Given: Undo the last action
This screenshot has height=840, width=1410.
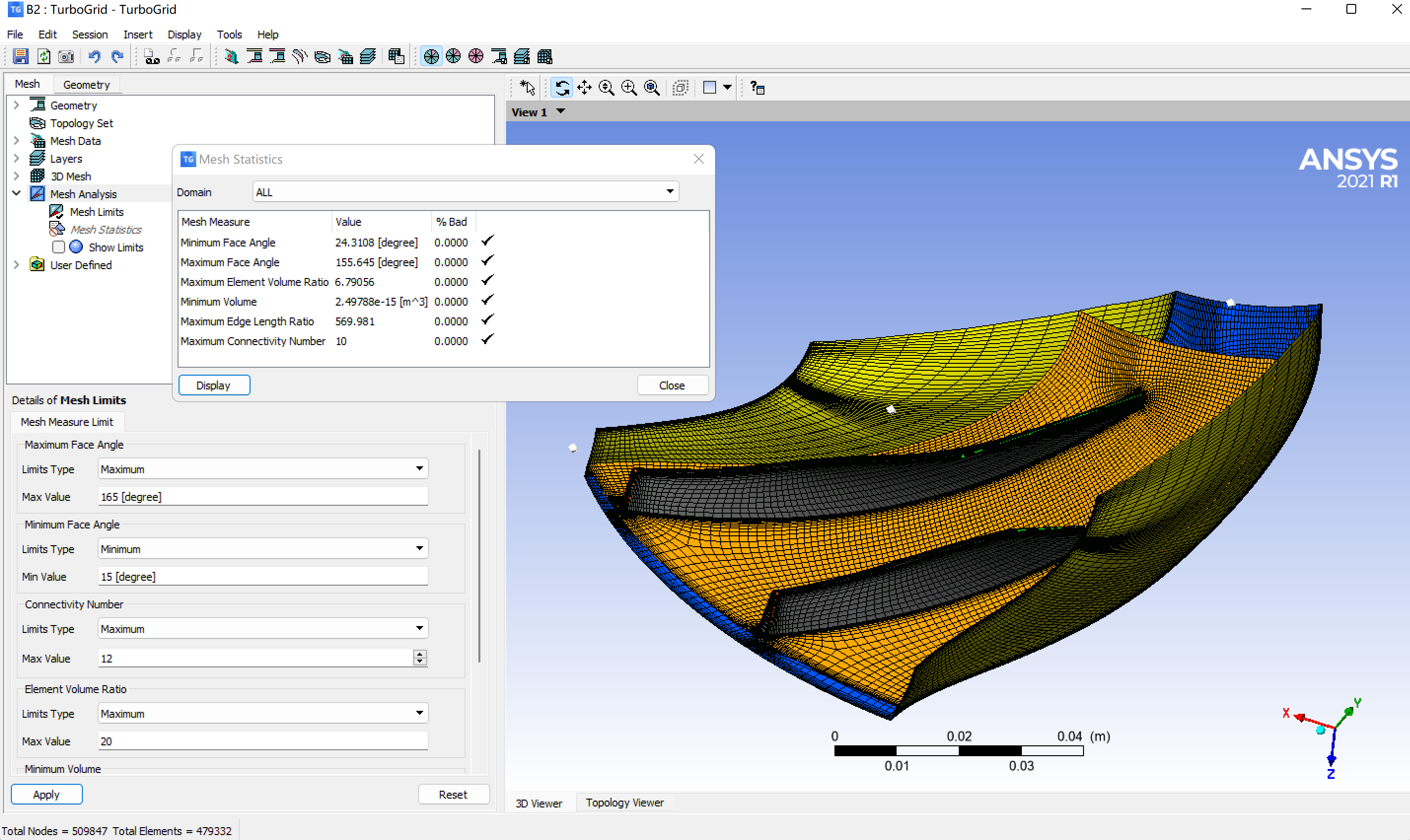Looking at the screenshot, I should pos(95,56).
